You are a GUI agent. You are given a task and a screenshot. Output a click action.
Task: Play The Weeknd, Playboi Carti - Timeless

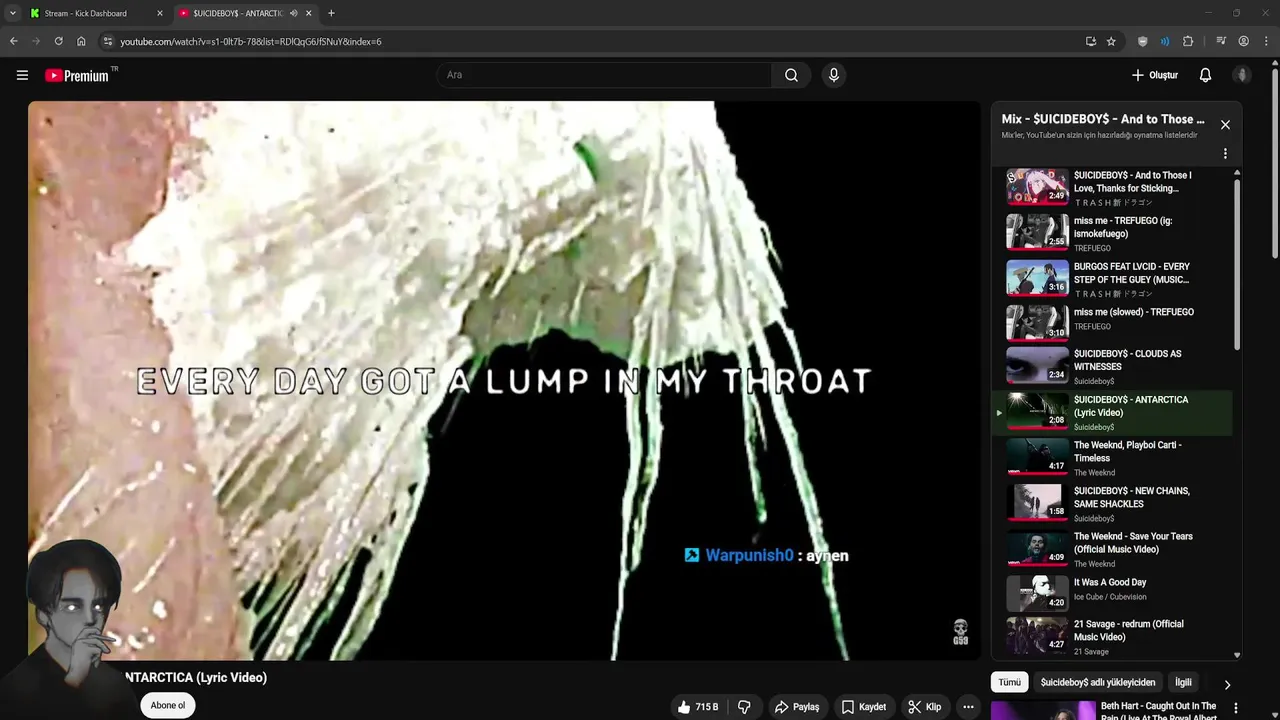(1112, 457)
